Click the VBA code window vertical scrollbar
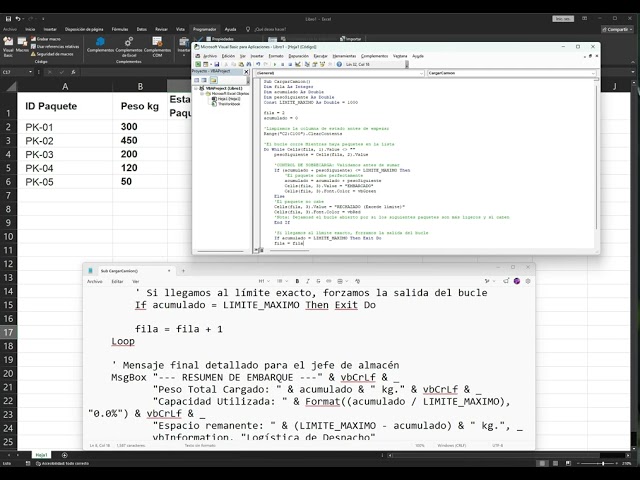 pyautogui.click(x=596, y=159)
